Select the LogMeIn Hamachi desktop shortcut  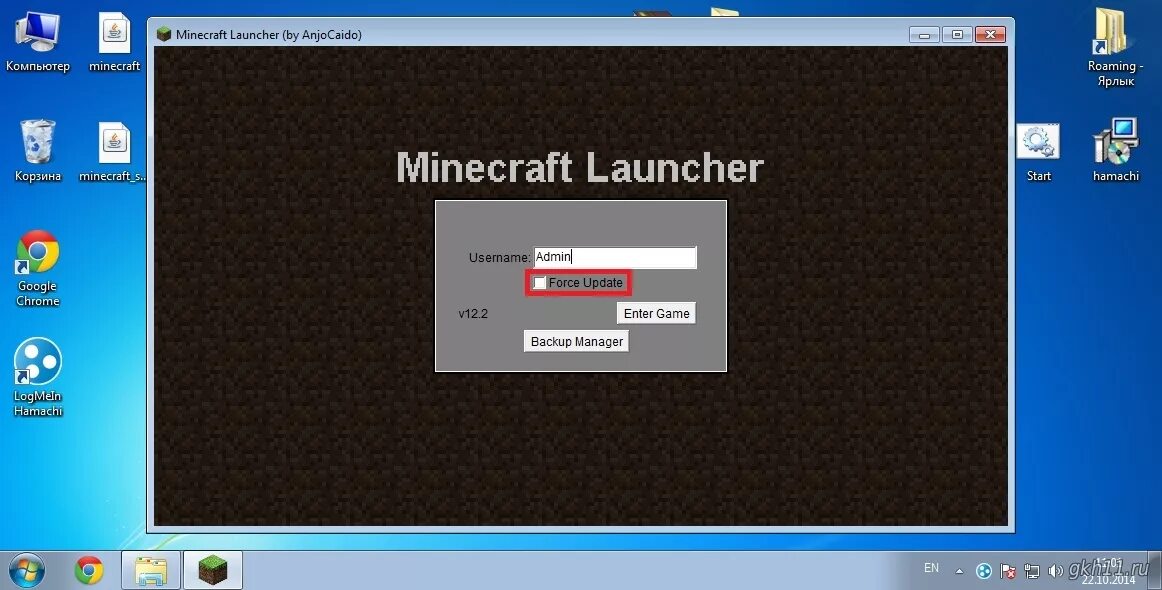38,377
